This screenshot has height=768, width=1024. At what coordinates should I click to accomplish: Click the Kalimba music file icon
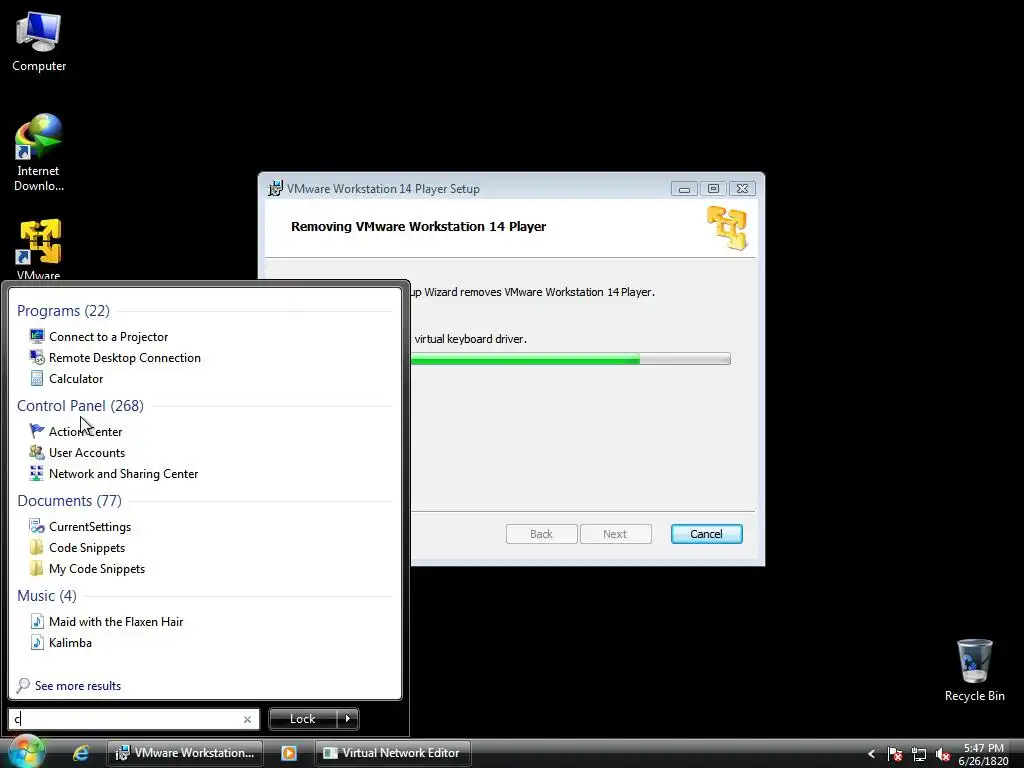click(37, 642)
